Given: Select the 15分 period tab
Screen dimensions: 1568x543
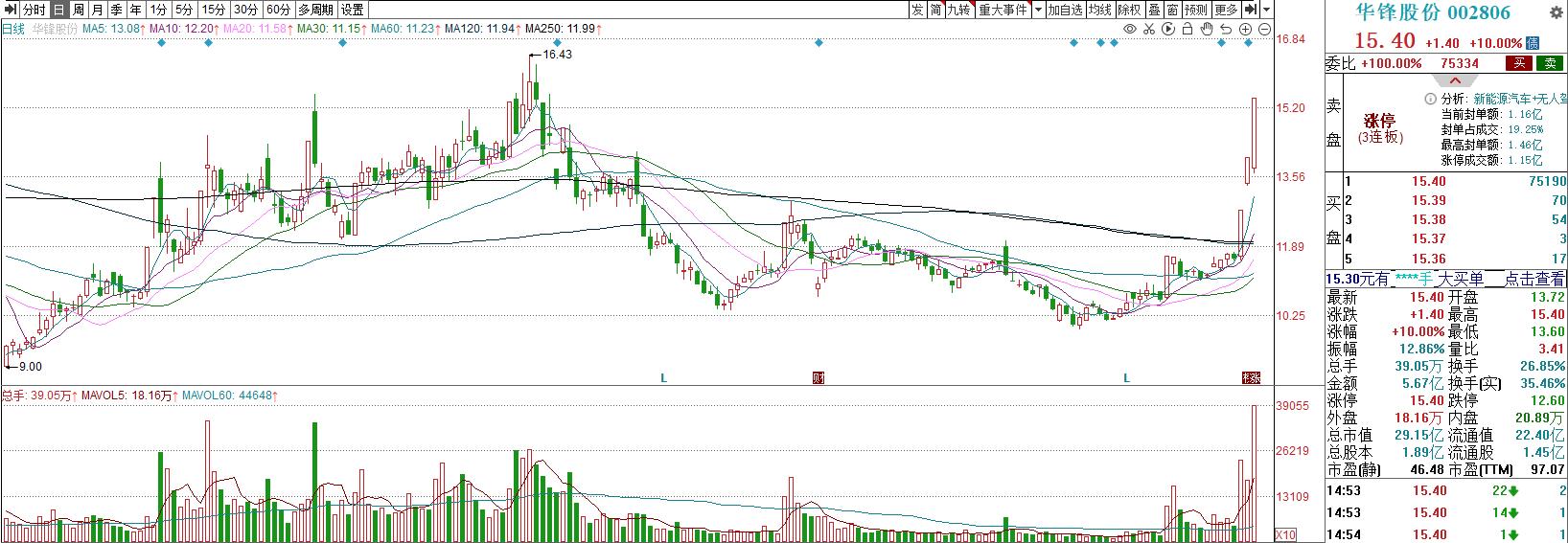Looking at the screenshot, I should coord(214,10).
